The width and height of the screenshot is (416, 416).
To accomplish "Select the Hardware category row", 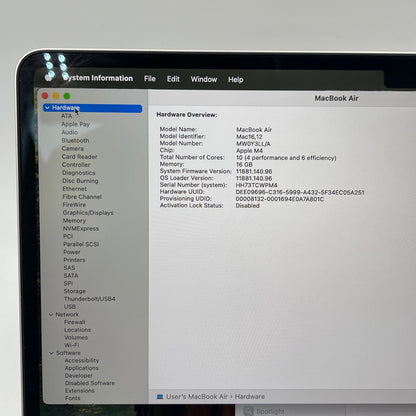I will (93, 108).
